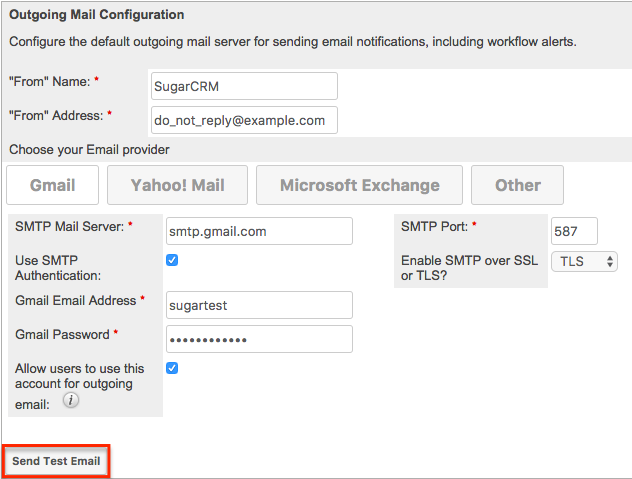Click the Enable SMTP over SSL or TLS label

click(469, 268)
